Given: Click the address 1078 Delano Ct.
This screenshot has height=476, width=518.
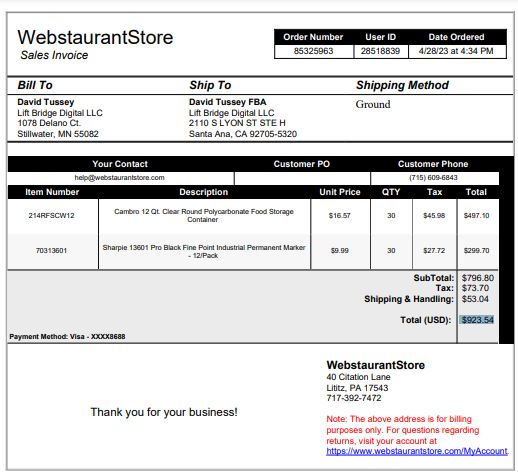Looking at the screenshot, I should point(49,123).
